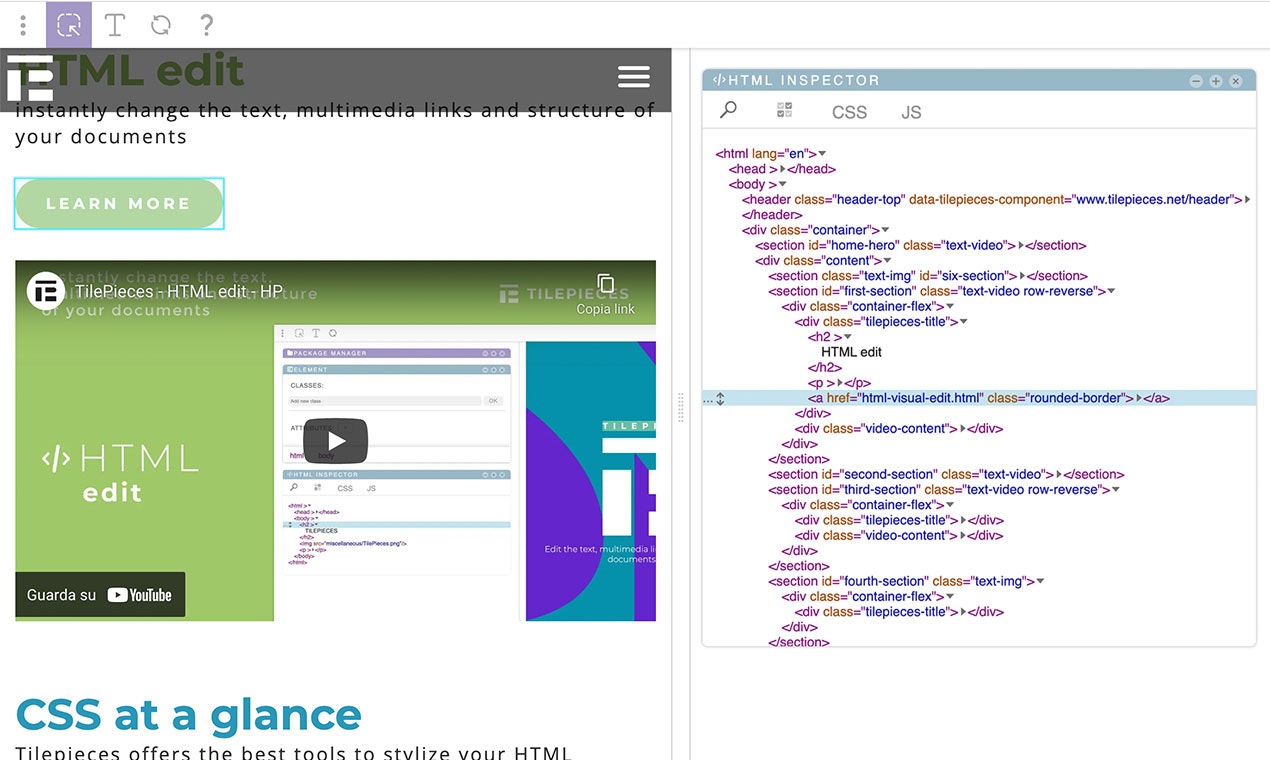Switch to the CSS tab in inspector
Viewport: 1270px width, 760px height.
pyautogui.click(x=849, y=112)
